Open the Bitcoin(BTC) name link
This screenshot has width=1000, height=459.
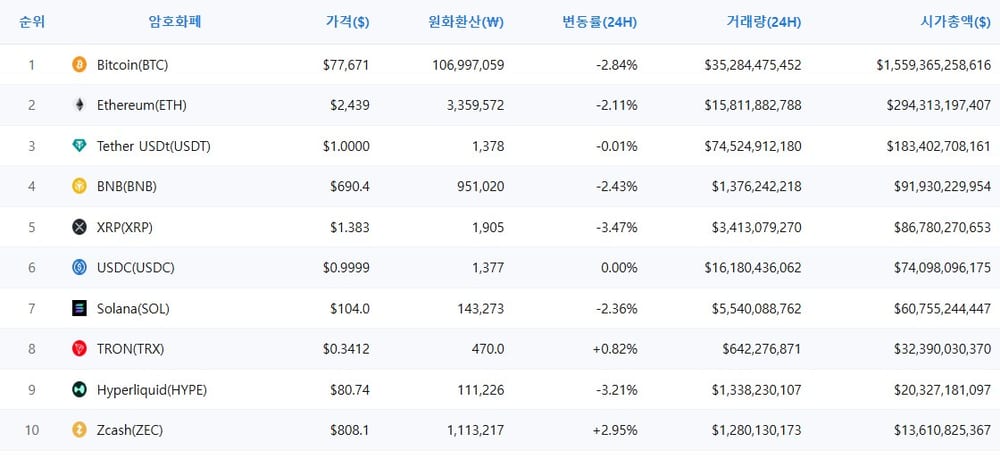tap(133, 64)
